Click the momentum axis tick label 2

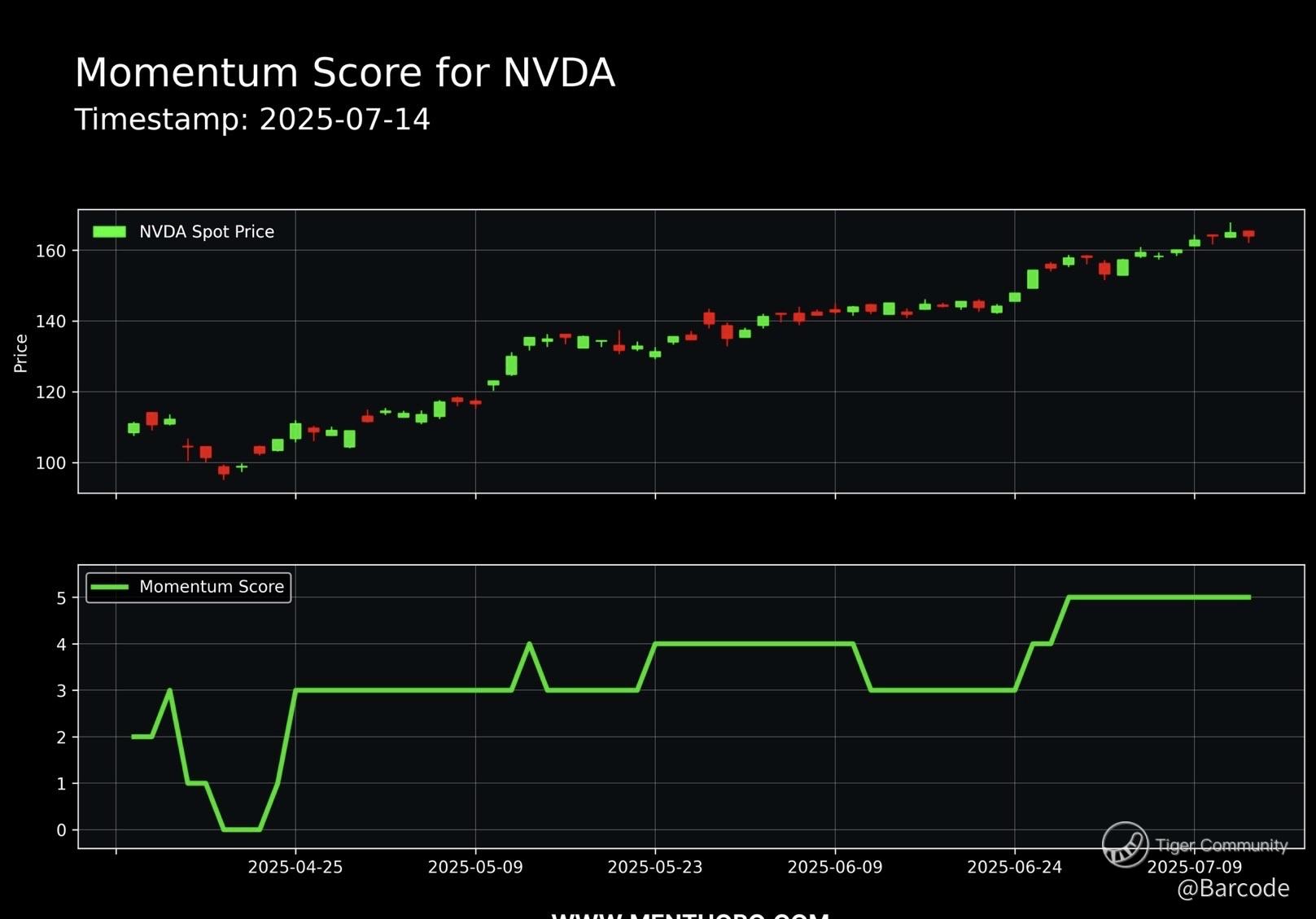[x=62, y=737]
